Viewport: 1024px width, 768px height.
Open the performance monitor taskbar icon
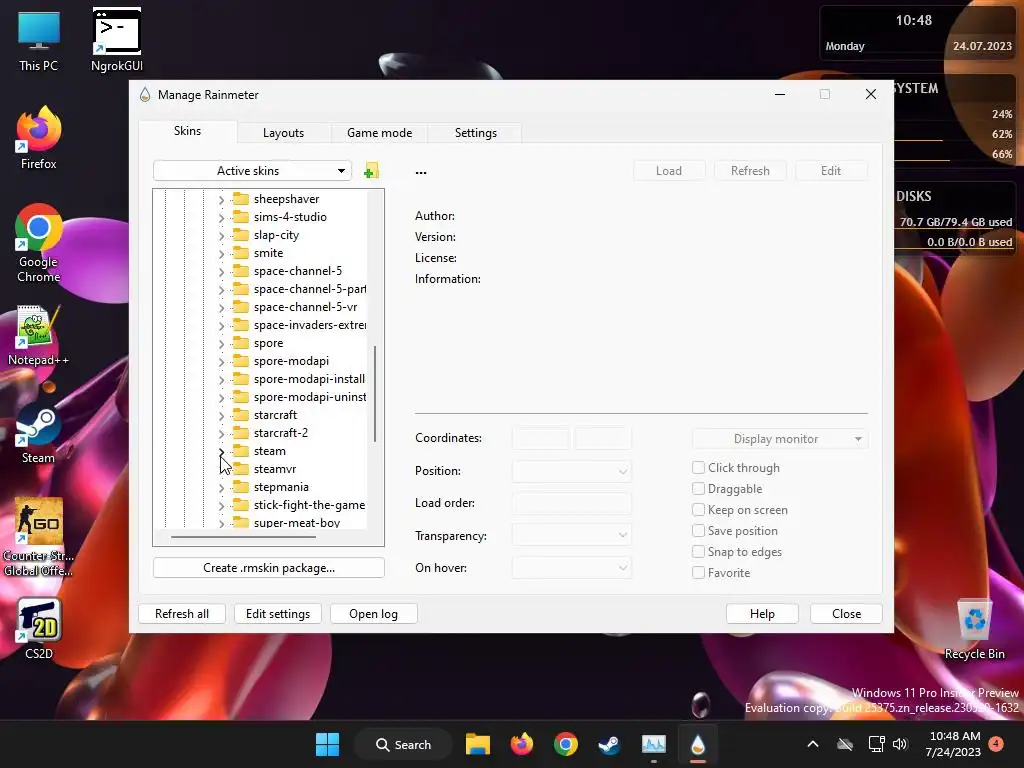coord(654,744)
